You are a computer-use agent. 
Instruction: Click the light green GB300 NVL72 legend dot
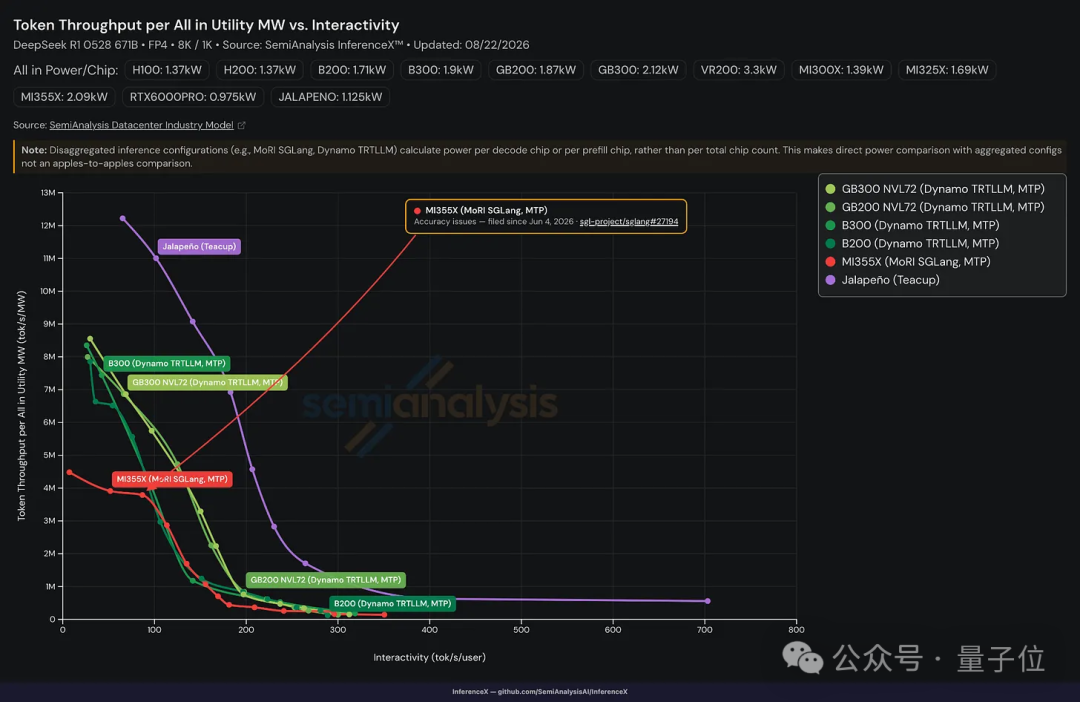[831, 189]
